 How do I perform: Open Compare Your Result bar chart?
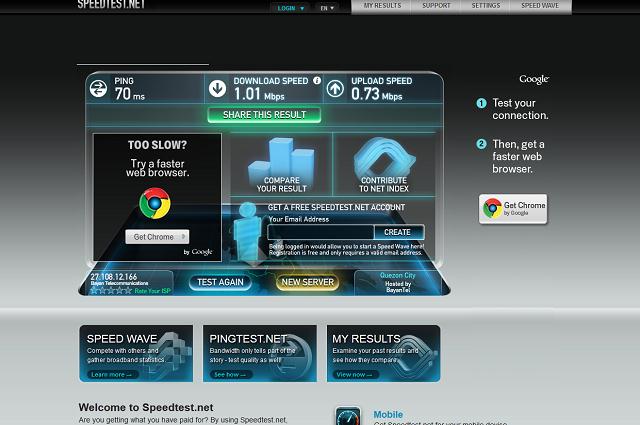pos(281,165)
